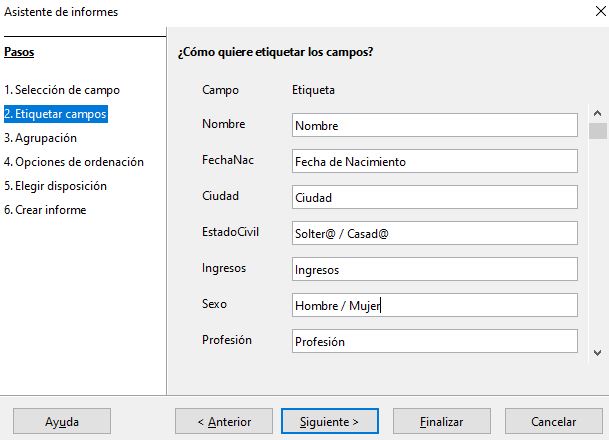This screenshot has width=609, height=440.
Task: Edit the Solter@ / Casad@ label field
Action: (435, 233)
